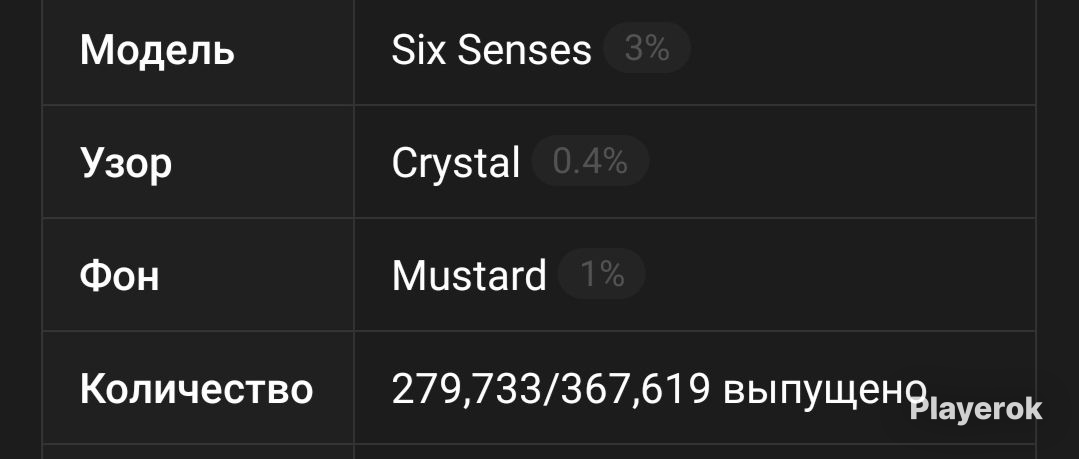Click the empty space in Узор row
This screenshot has height=459, width=1079.
pyautogui.click(x=840, y=162)
